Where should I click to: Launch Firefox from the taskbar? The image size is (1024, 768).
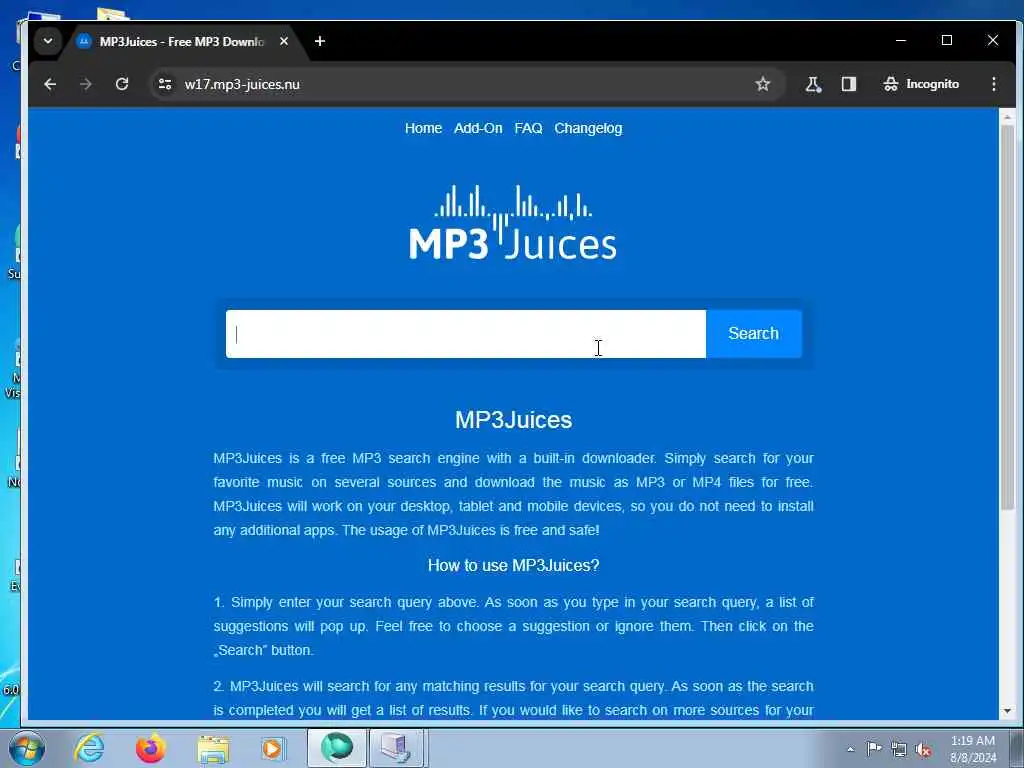pyautogui.click(x=151, y=748)
